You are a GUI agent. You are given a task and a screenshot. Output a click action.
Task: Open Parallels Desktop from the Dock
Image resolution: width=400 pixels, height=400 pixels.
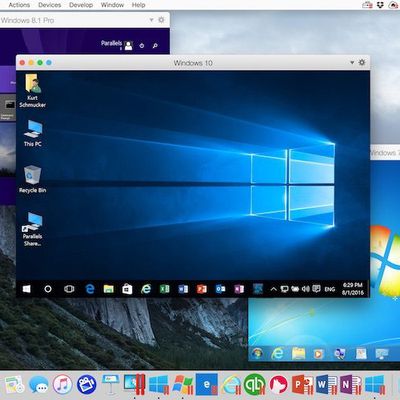click(x=134, y=384)
